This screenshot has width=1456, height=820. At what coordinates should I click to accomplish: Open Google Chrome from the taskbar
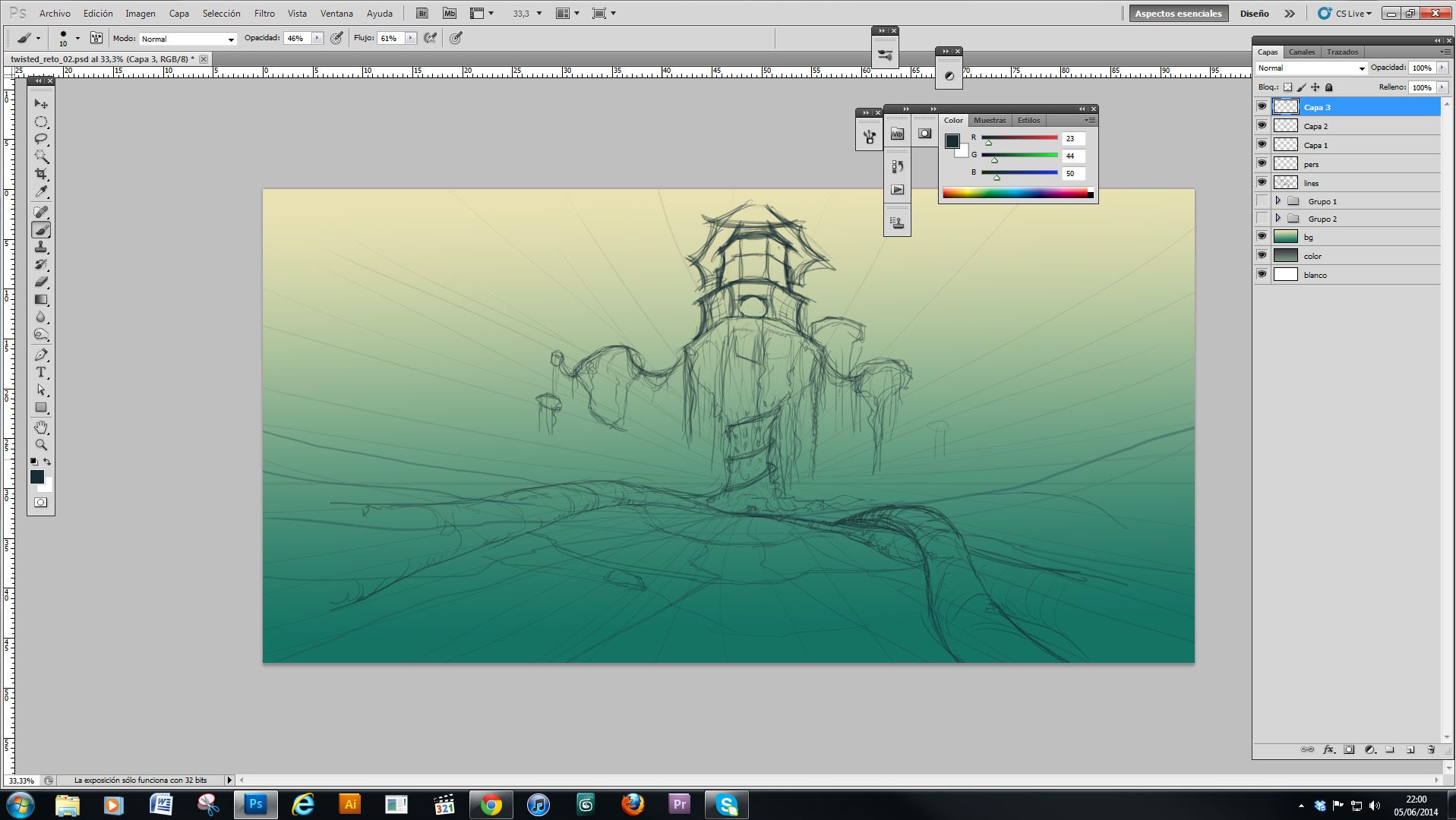tap(491, 805)
